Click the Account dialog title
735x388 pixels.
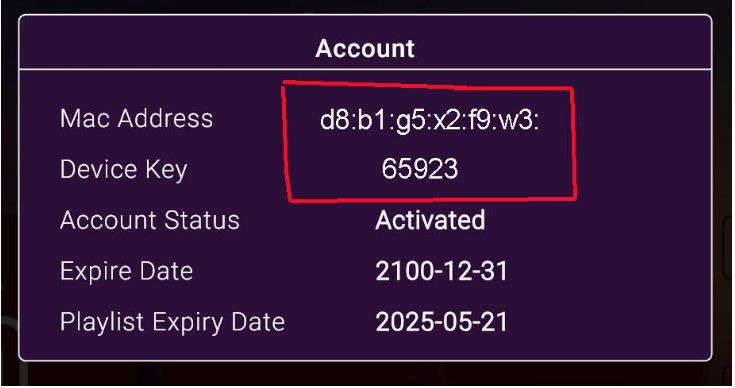pyautogui.click(x=365, y=48)
